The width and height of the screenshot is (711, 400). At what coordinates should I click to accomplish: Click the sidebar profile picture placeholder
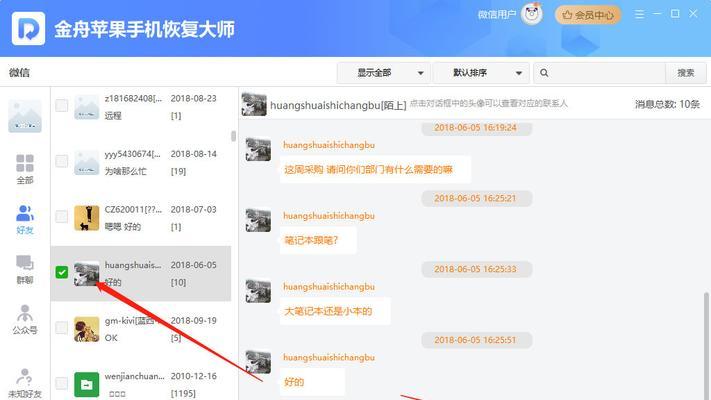25,116
